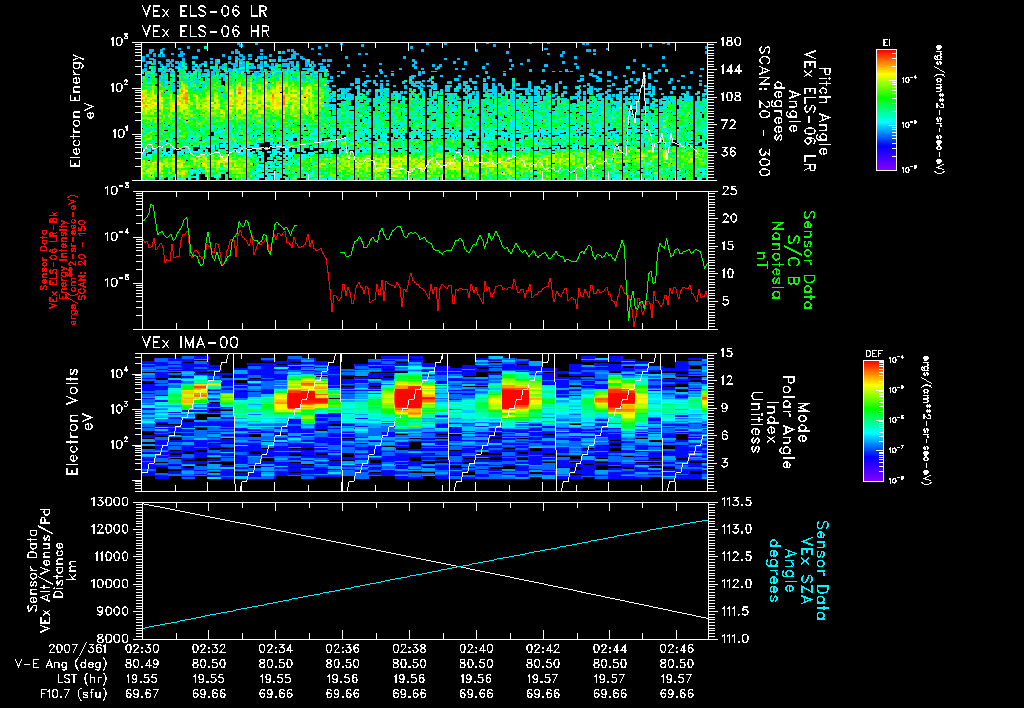Click the '2007/361' date label
Viewport: 1024px width, 708px height.
(78, 649)
